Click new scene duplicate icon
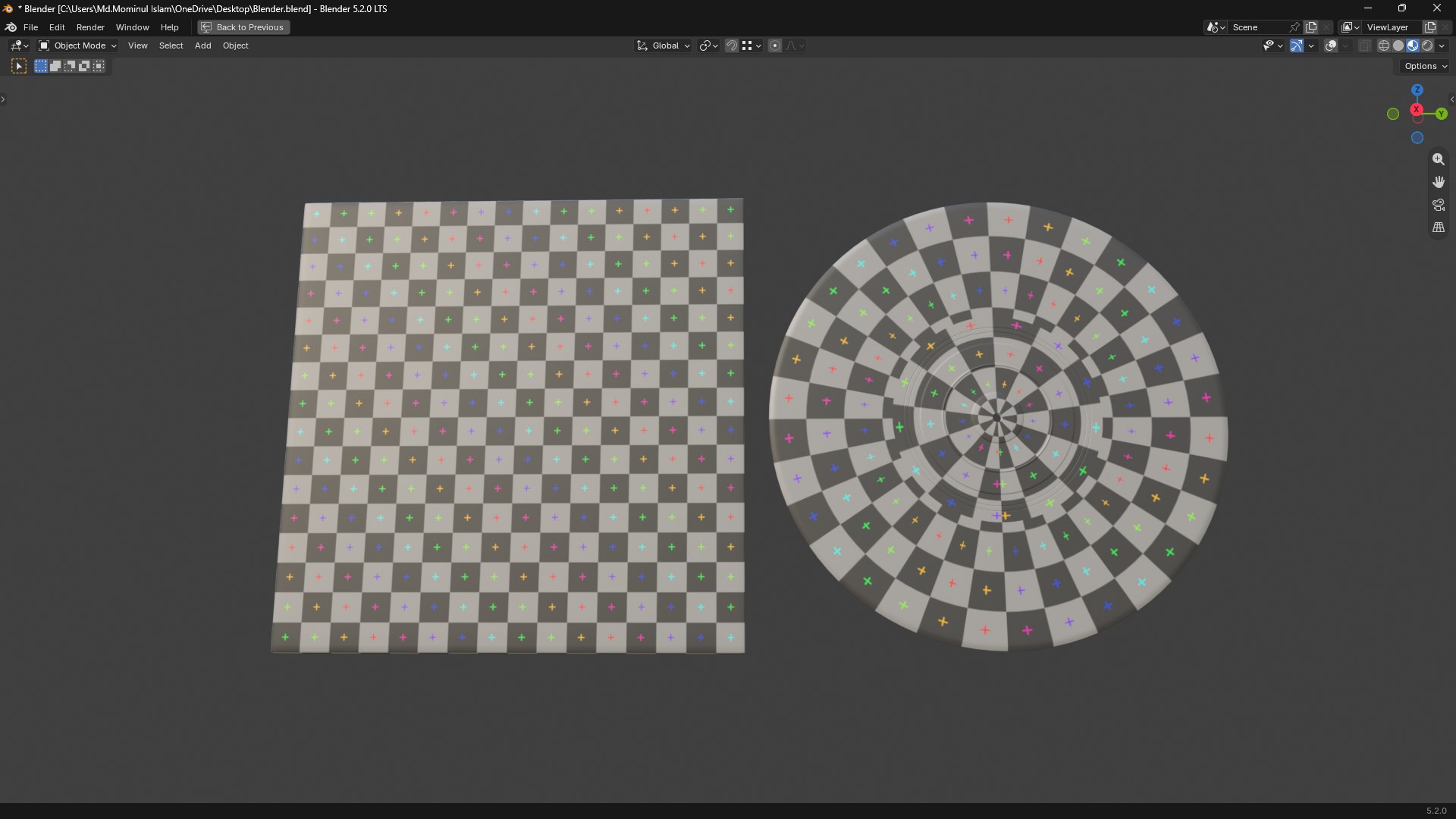The image size is (1456, 819). pos(1311,27)
